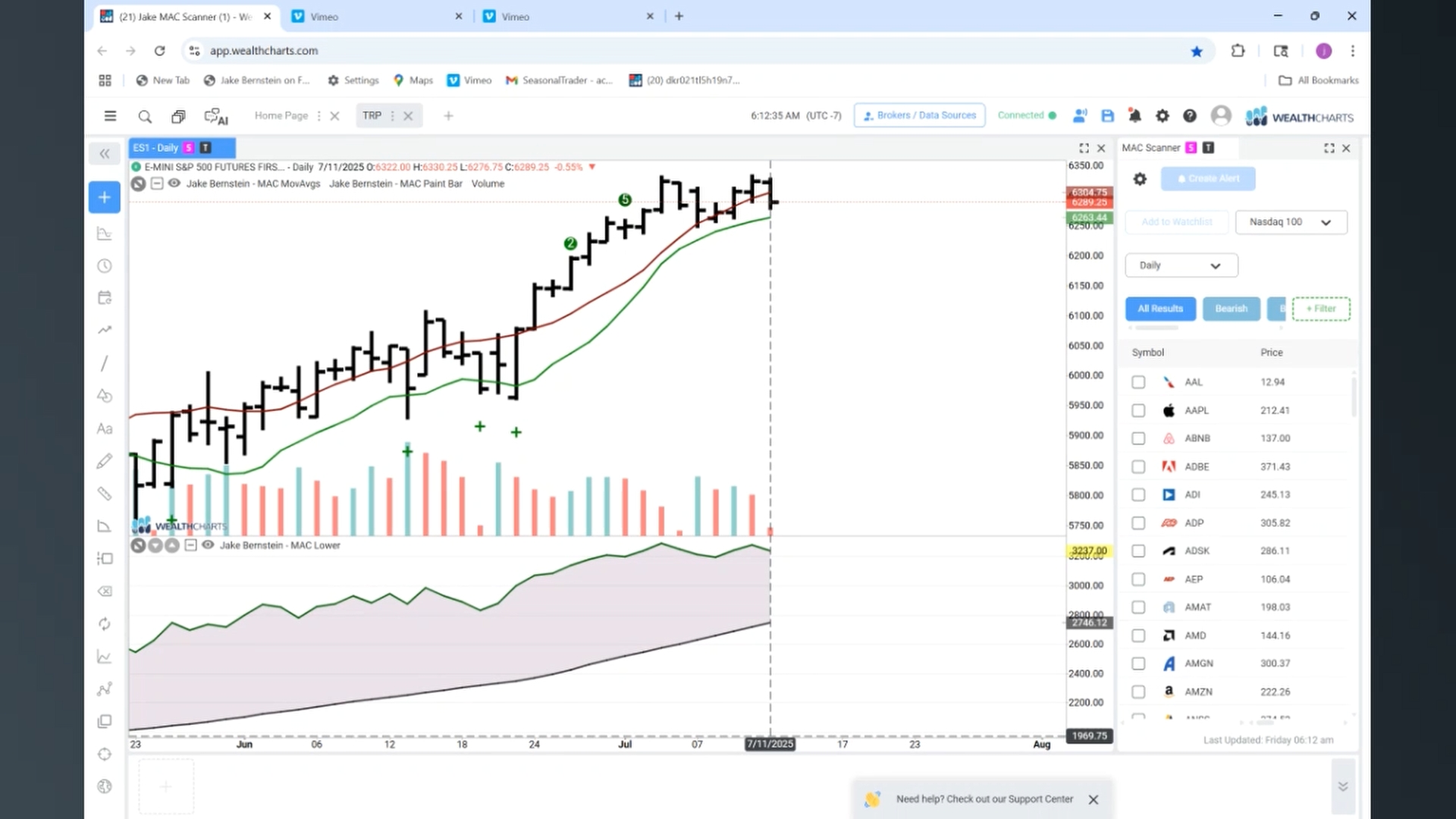Open the Jake Bernstein bookmark
Screen dimensions: 1456x819
(257, 80)
